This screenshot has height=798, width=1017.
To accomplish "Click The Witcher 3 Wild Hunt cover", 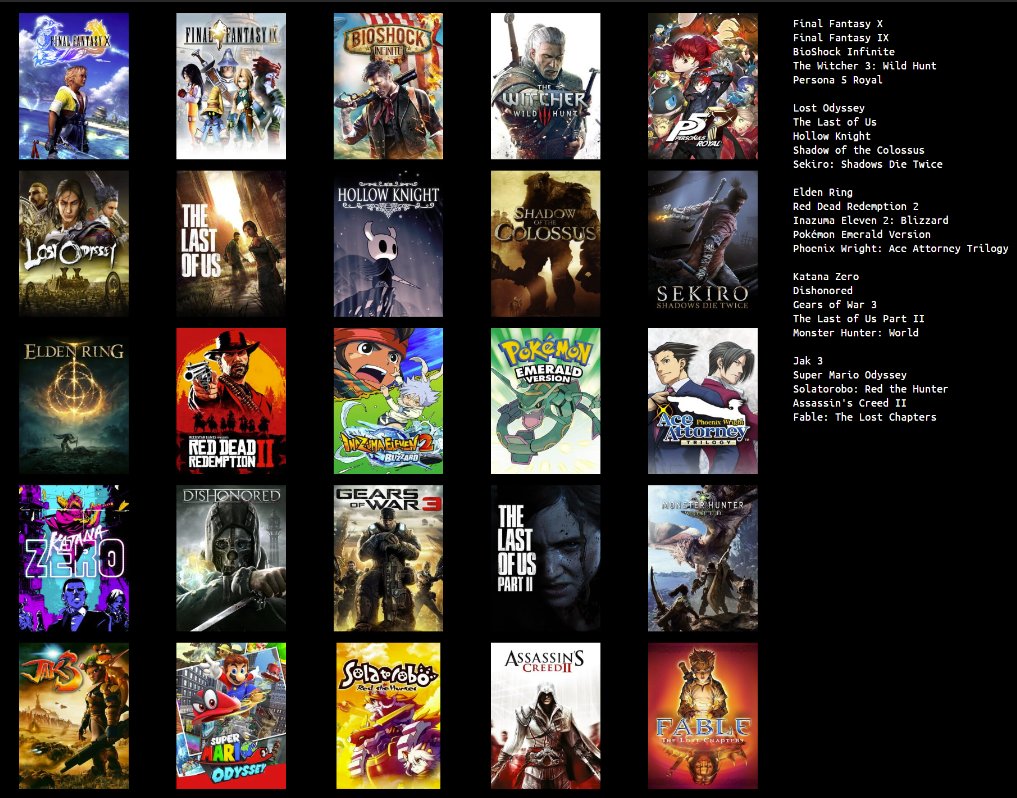I will click(545, 86).
